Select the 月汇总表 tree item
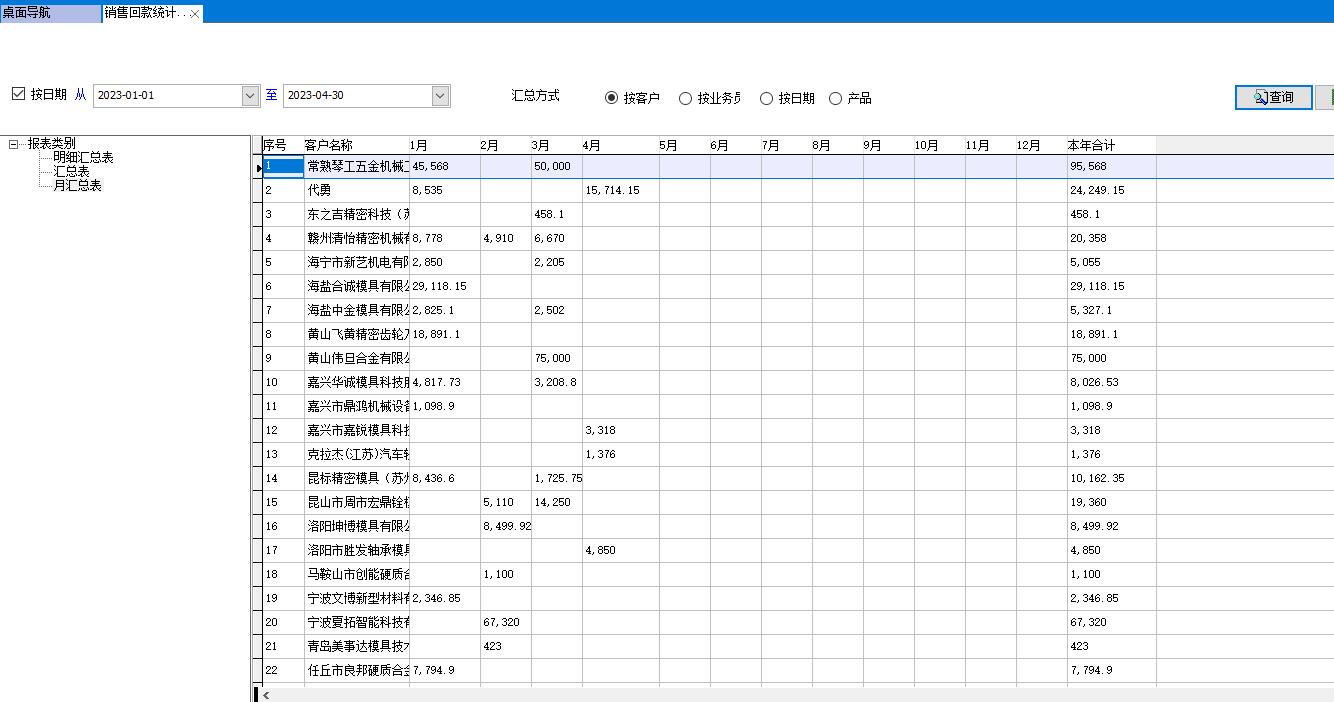 coord(78,185)
